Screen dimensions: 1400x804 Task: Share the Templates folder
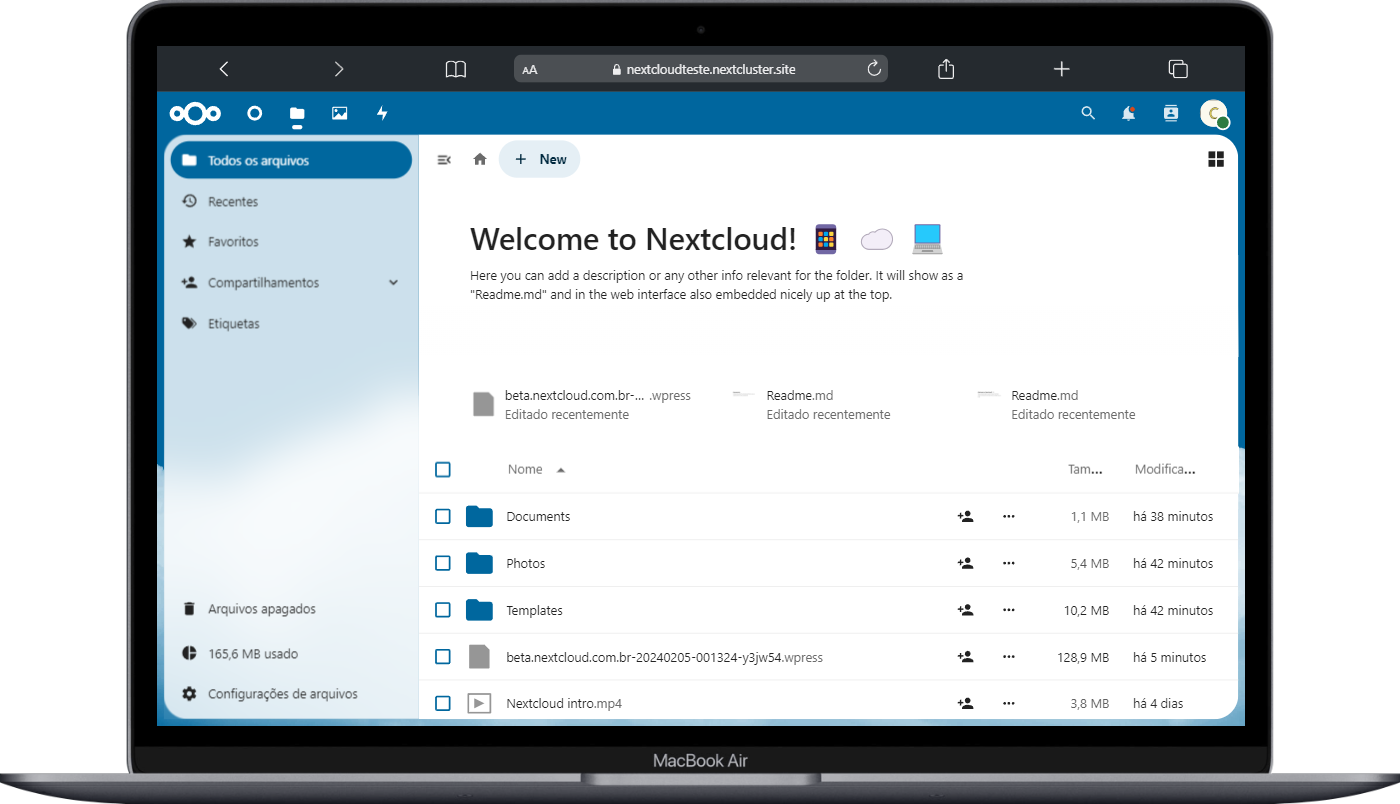[965, 610]
